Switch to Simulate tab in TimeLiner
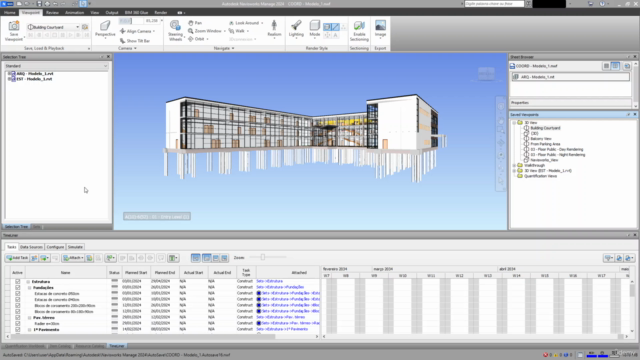This screenshot has height=360, width=640. pyautogui.click(x=75, y=247)
